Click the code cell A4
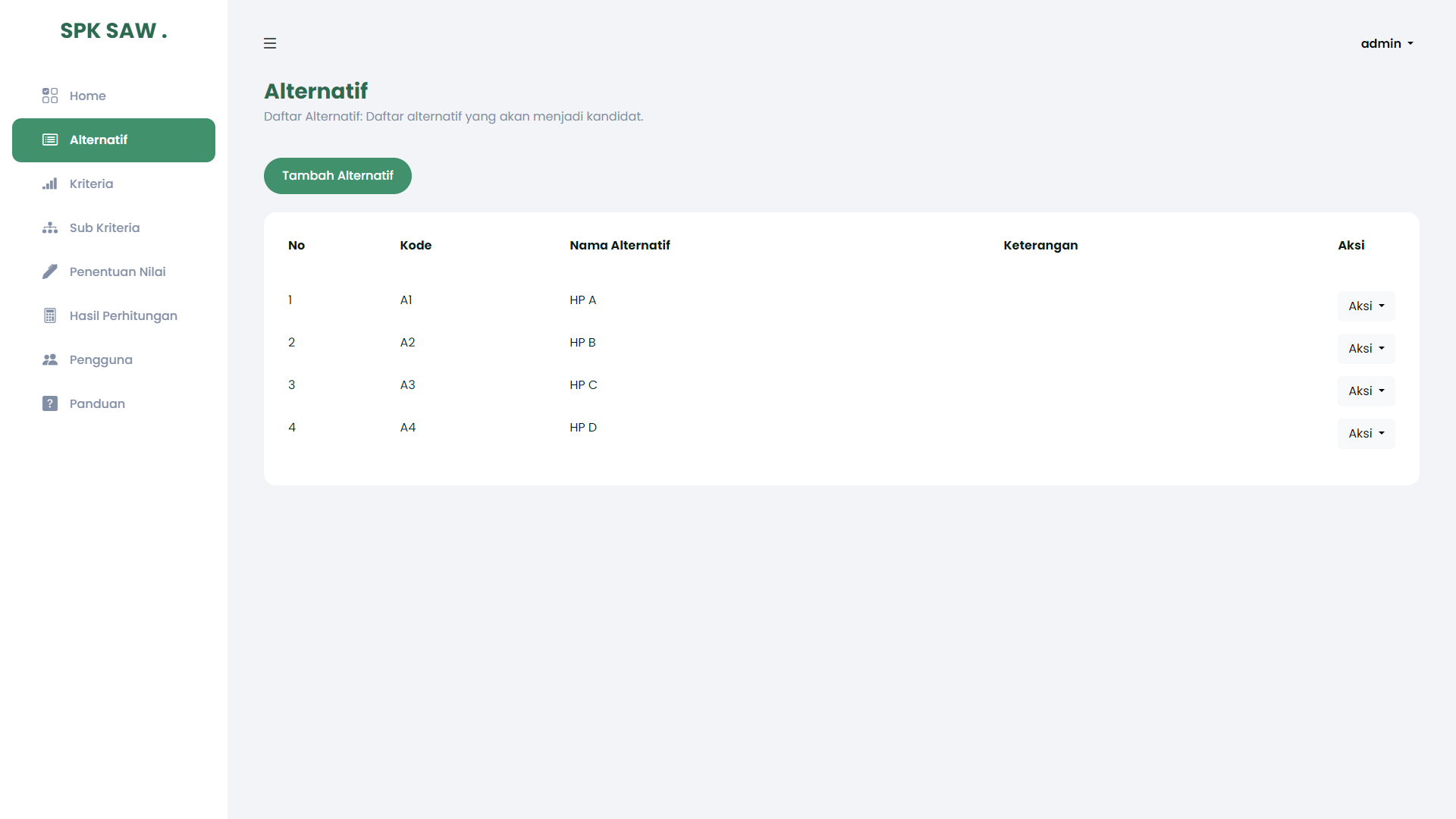This screenshot has height=819, width=1456. (407, 428)
